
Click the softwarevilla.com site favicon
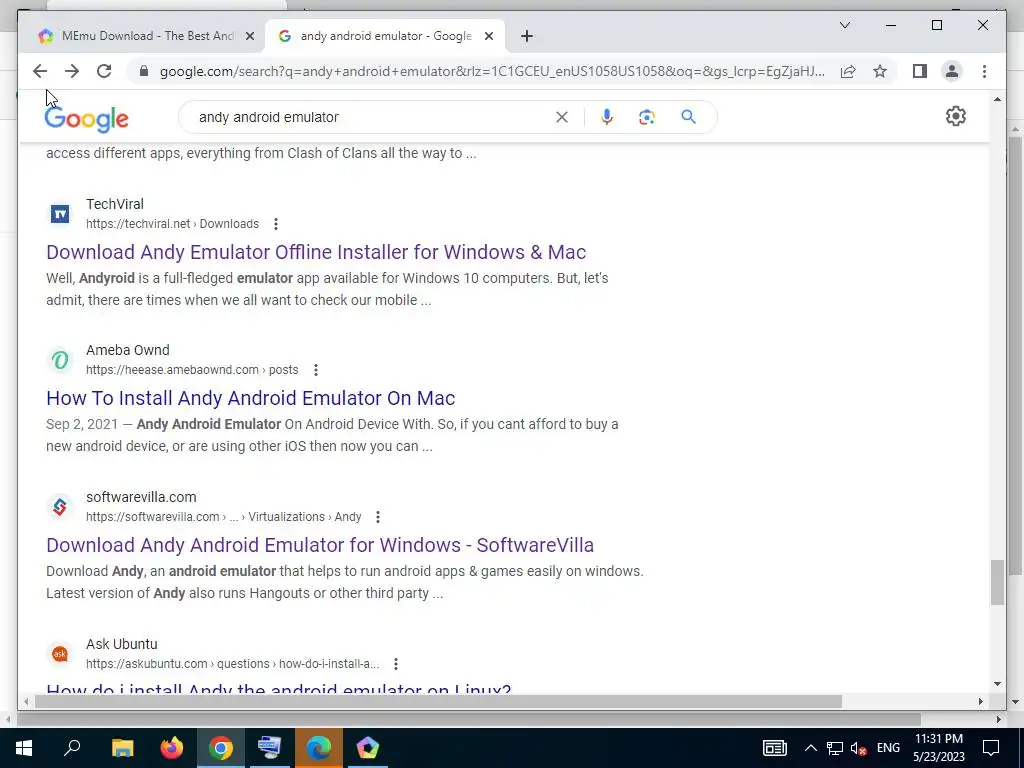click(60, 507)
